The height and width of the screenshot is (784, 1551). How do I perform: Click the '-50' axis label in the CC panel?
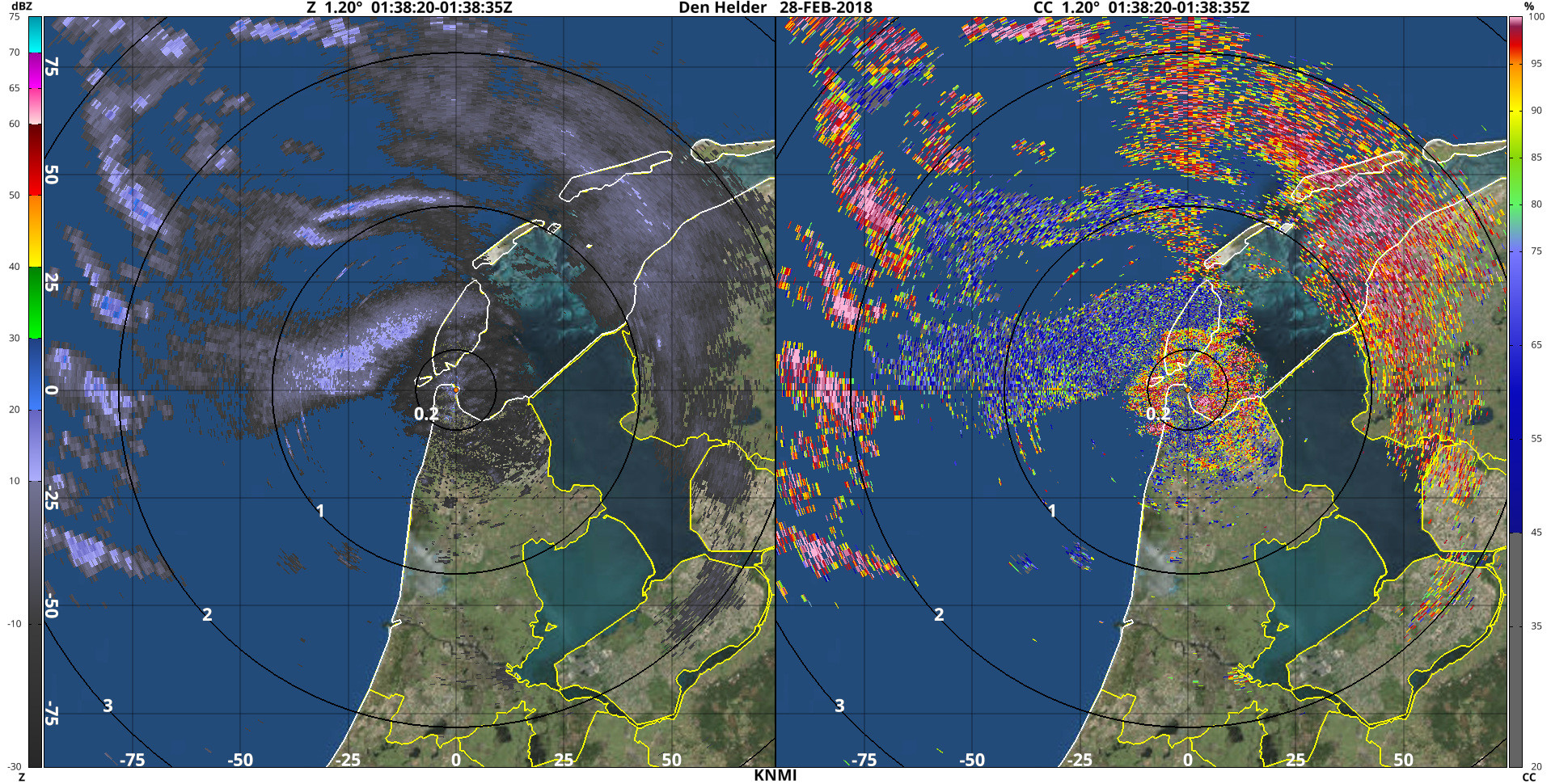click(972, 760)
